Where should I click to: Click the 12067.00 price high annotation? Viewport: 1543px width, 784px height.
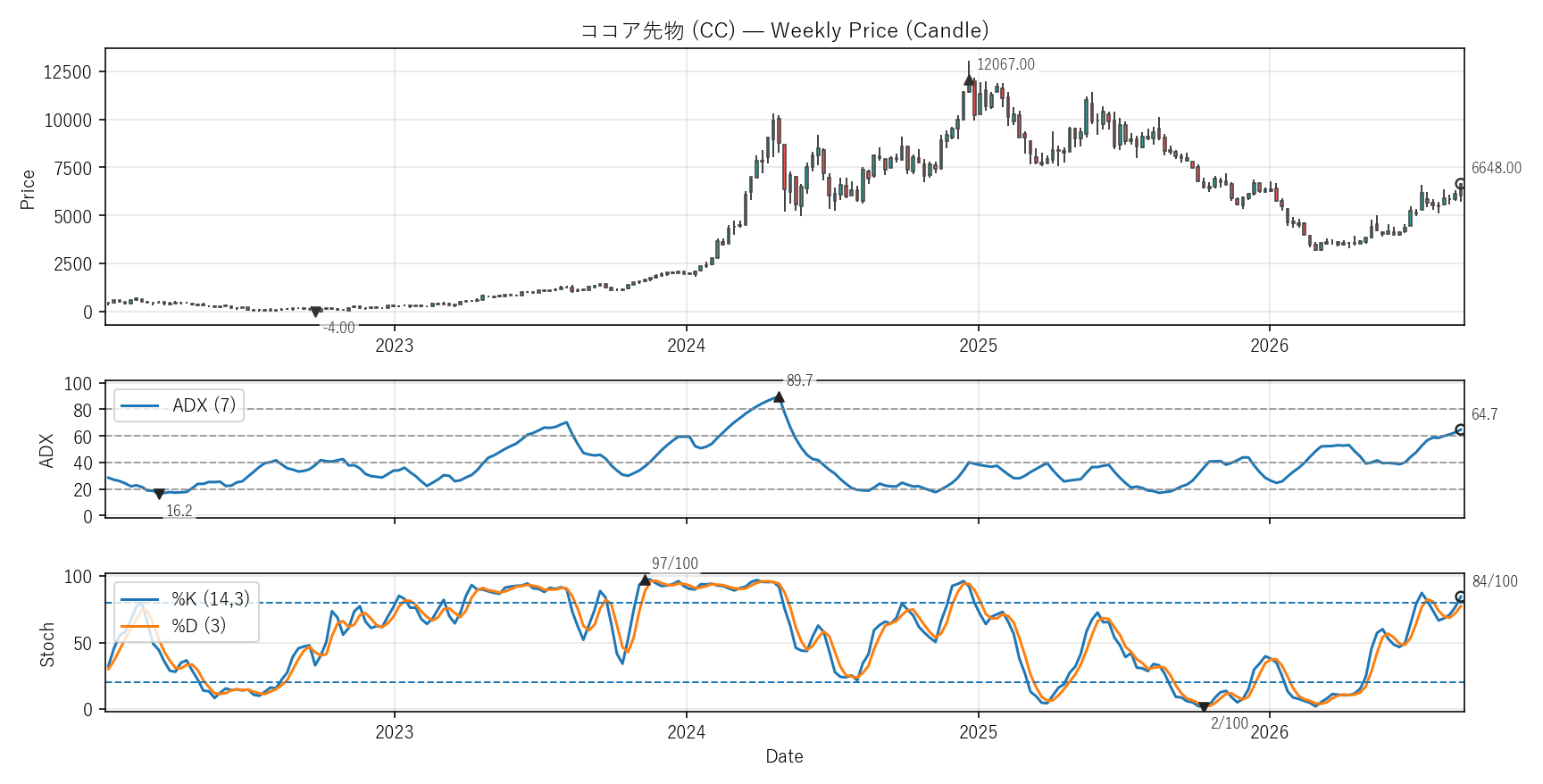click(x=1005, y=64)
